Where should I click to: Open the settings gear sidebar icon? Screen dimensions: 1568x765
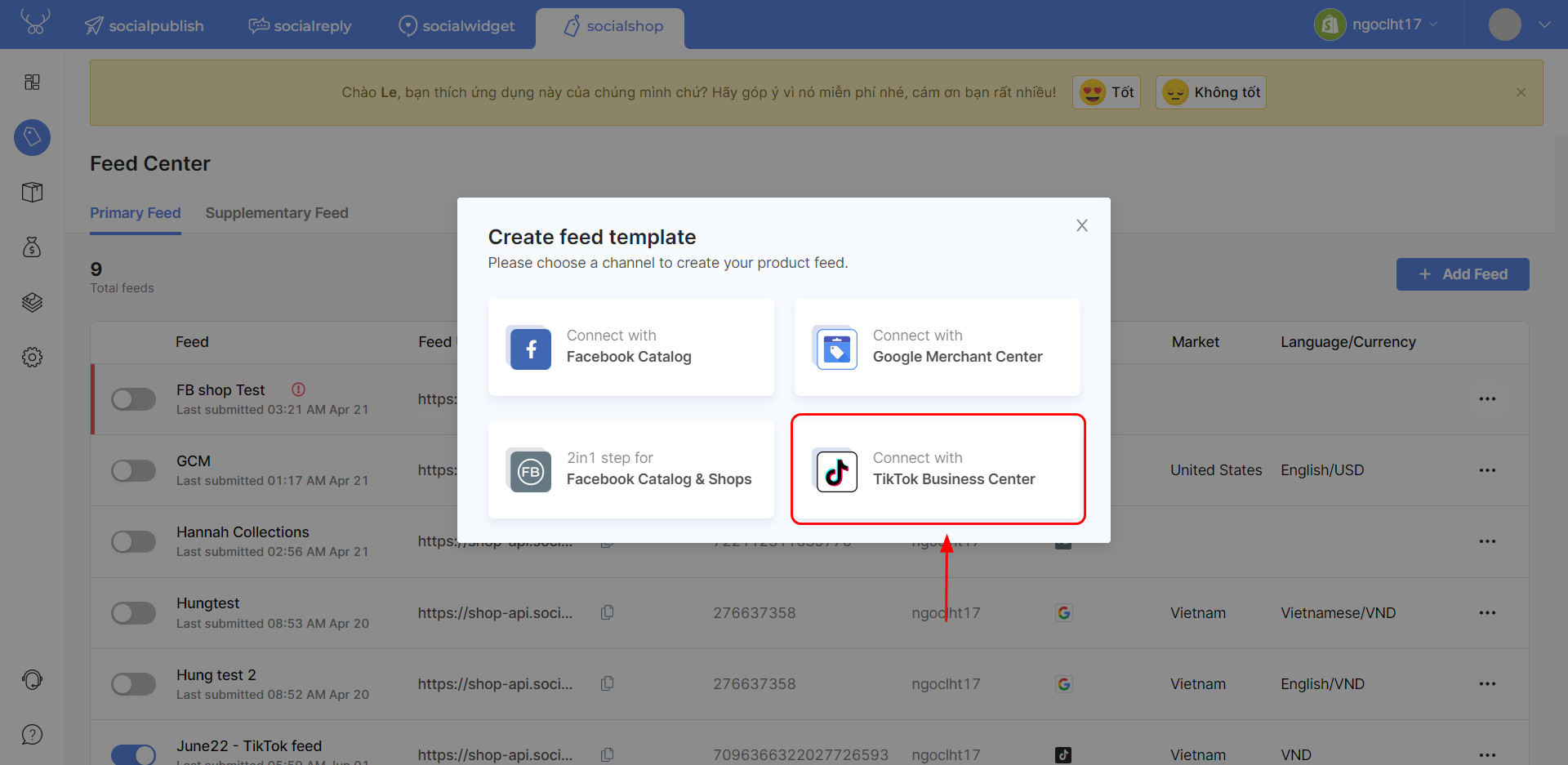tap(32, 357)
